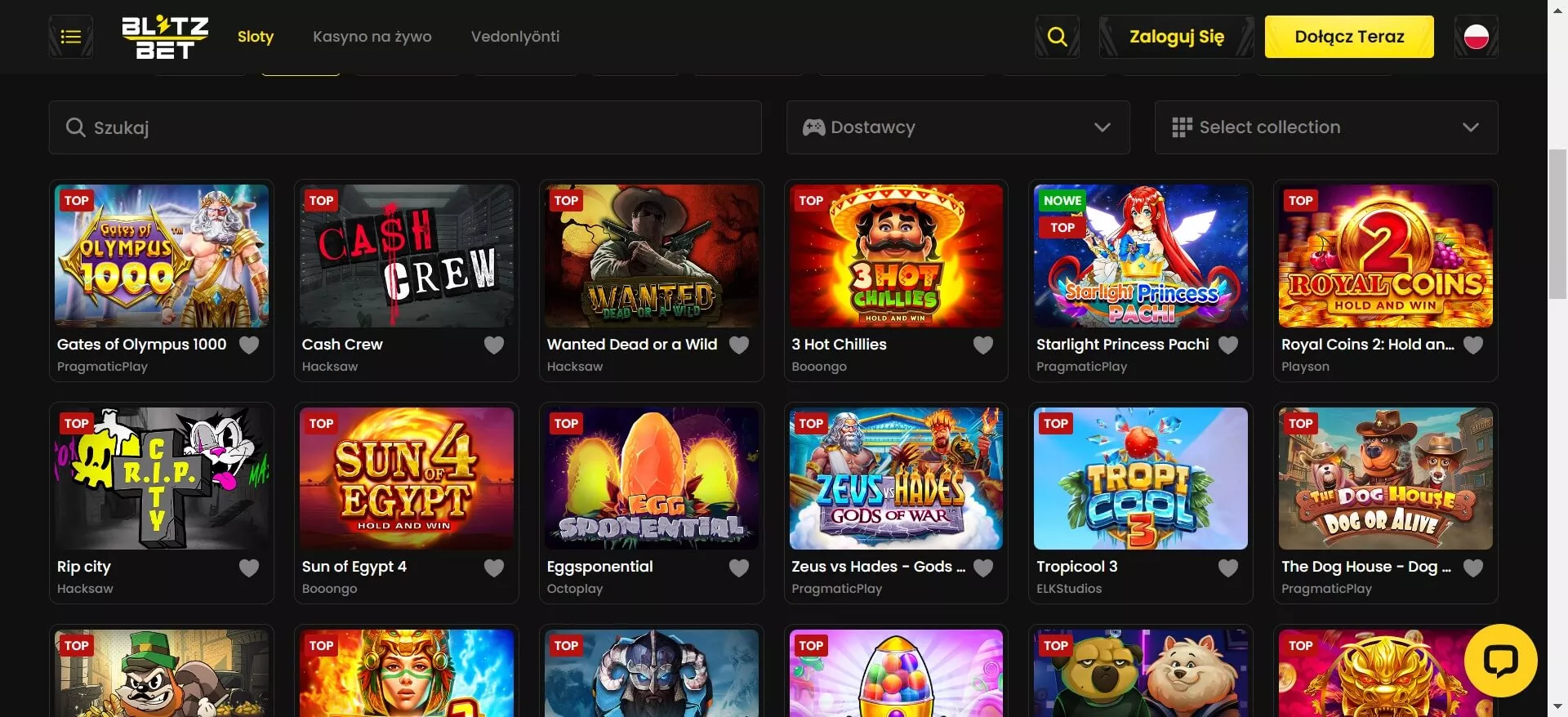Toggle favorite heart for Cash Crew
The height and width of the screenshot is (717, 1568).
point(494,345)
